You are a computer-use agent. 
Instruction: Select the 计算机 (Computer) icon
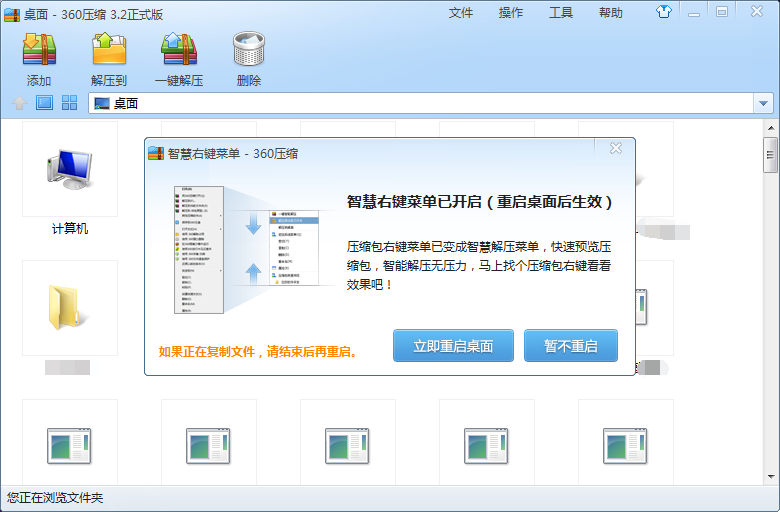point(70,169)
